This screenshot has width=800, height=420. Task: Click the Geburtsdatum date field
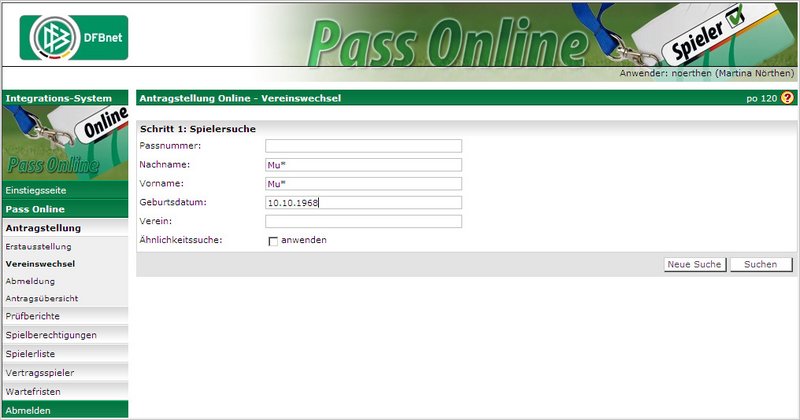point(363,202)
